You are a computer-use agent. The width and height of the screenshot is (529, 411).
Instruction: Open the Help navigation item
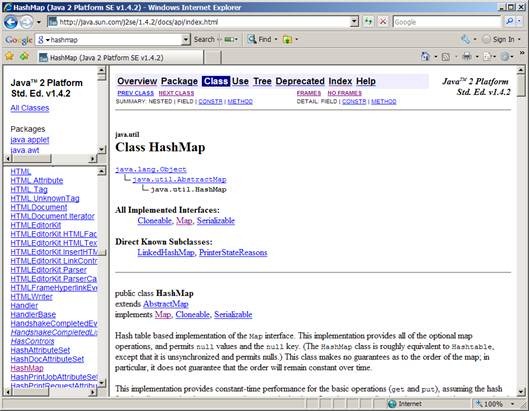click(366, 81)
